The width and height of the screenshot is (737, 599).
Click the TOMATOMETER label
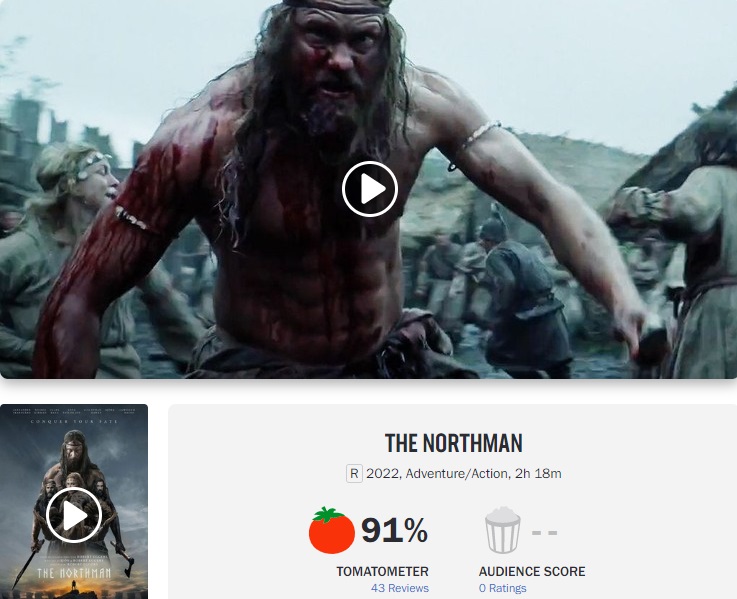[x=383, y=572]
